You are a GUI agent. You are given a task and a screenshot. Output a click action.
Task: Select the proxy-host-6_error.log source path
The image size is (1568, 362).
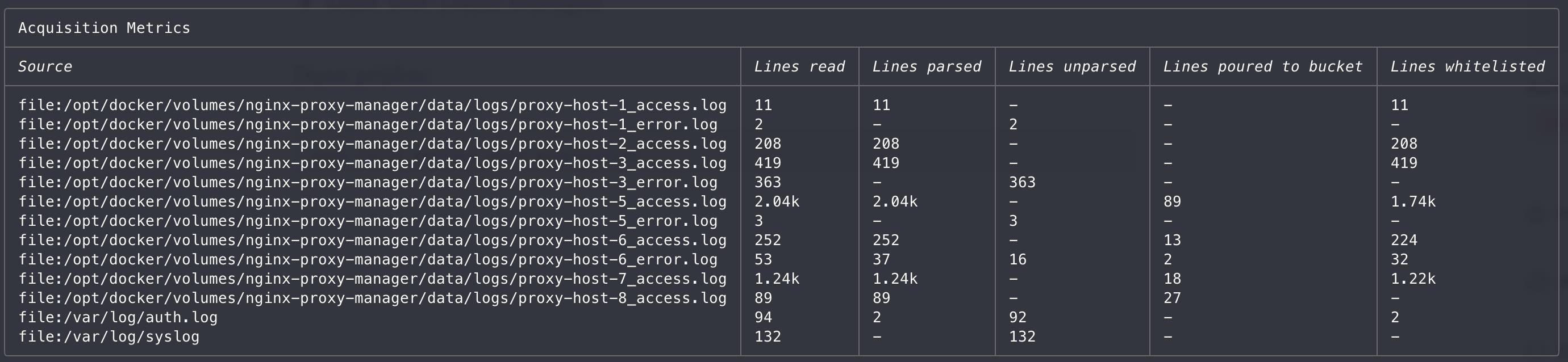[368, 260]
